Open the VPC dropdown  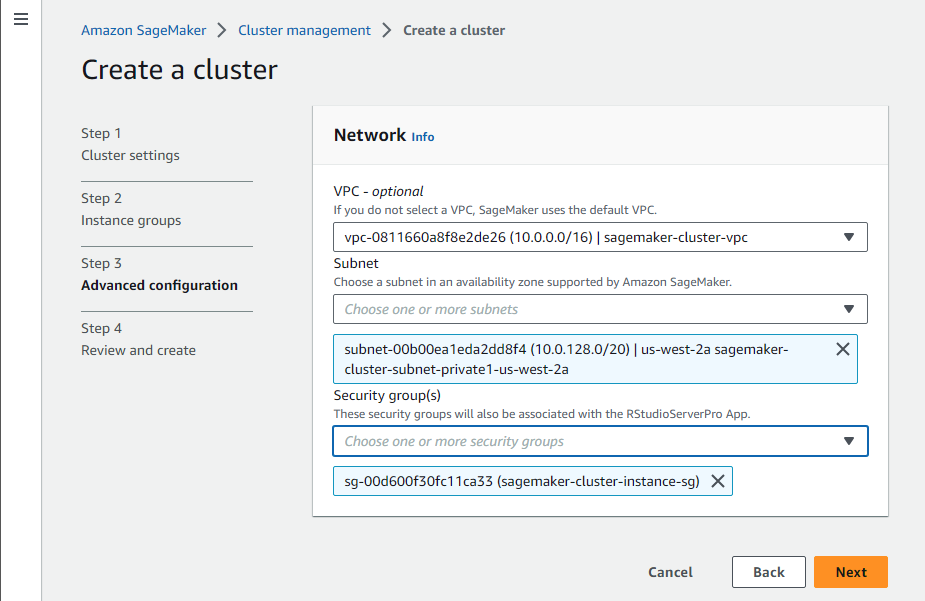[600, 237]
